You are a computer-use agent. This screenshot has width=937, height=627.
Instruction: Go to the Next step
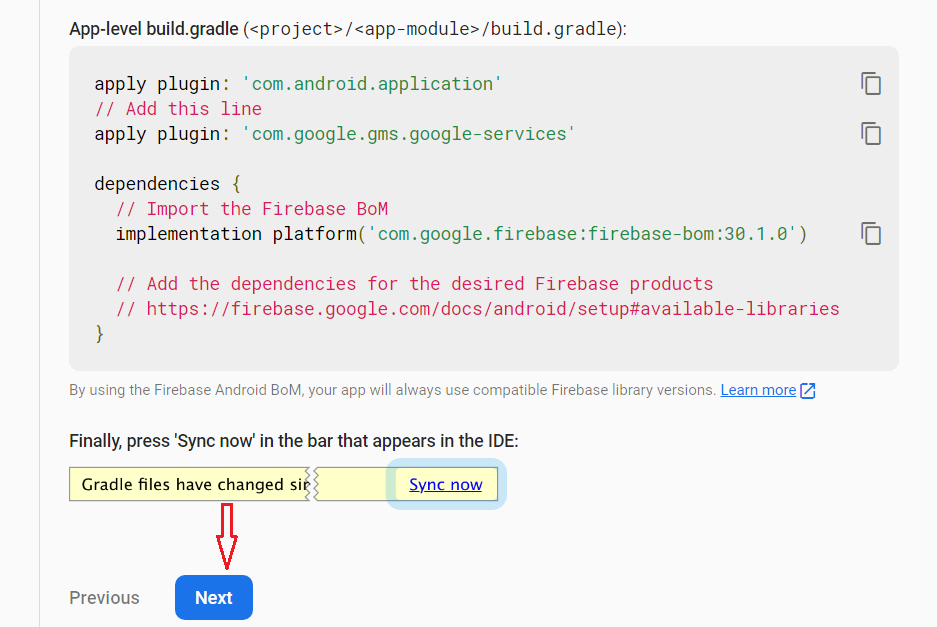point(213,598)
